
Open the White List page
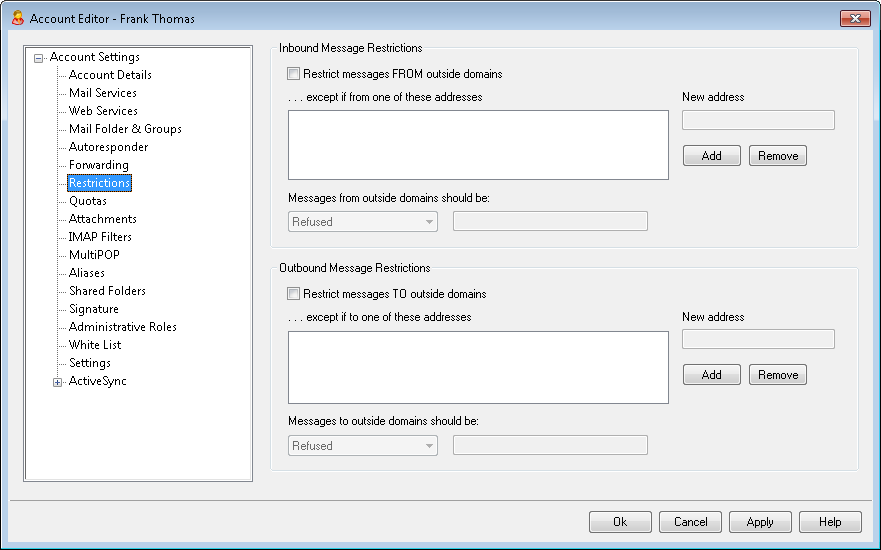click(x=95, y=344)
